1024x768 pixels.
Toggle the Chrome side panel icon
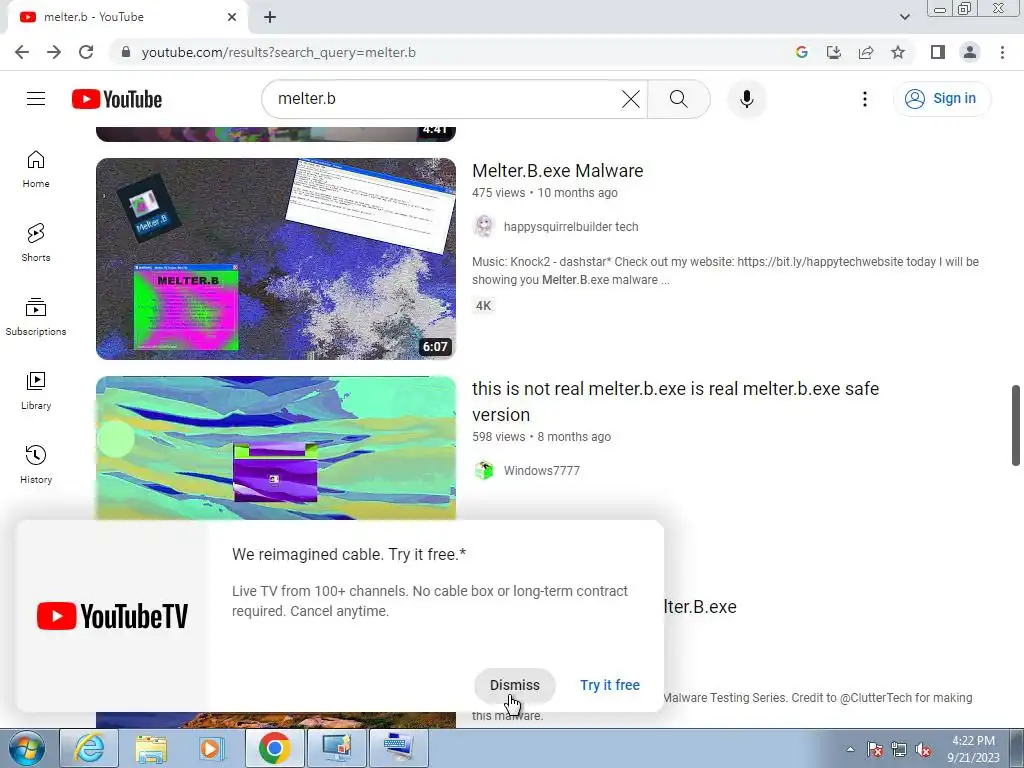938,52
